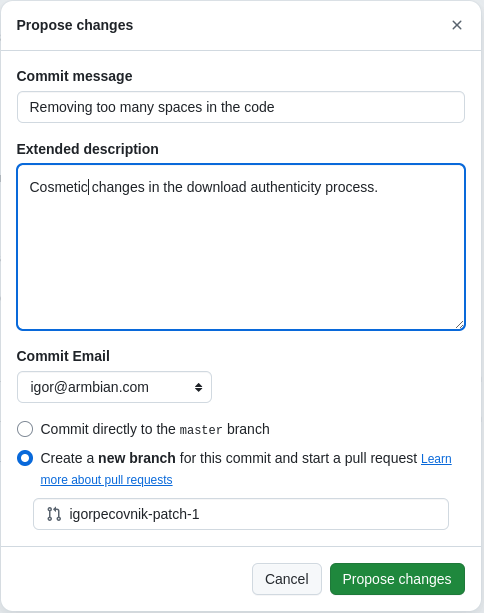Close the Propose changes dialog
This screenshot has width=484, height=613.
click(x=457, y=25)
